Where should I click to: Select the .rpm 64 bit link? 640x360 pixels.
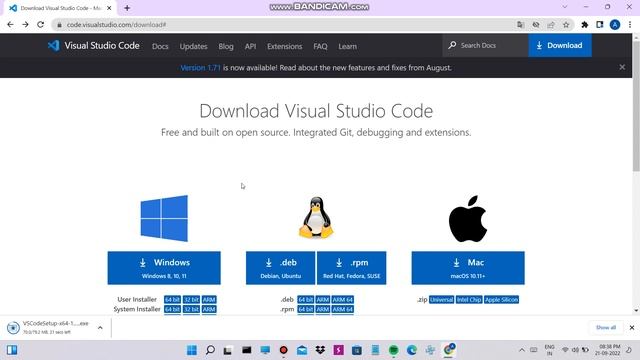tap(305, 309)
